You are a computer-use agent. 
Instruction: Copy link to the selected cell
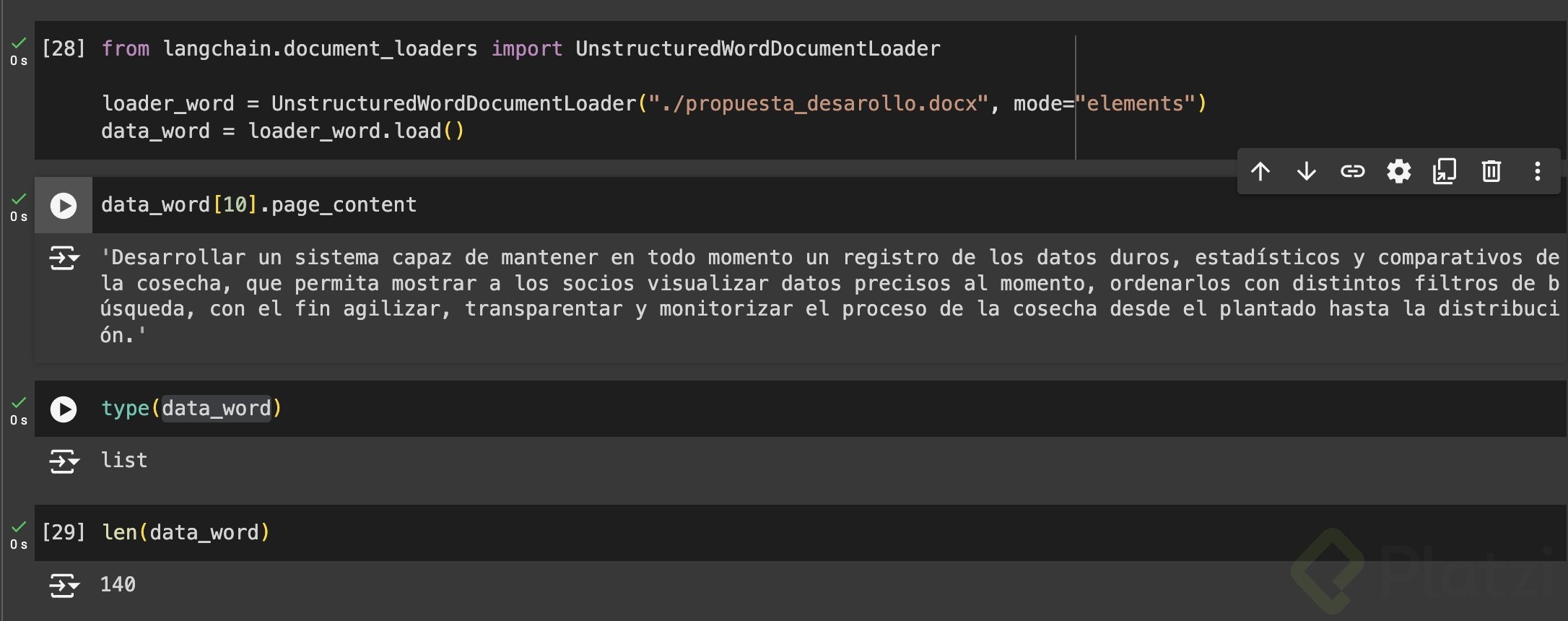(x=1353, y=172)
